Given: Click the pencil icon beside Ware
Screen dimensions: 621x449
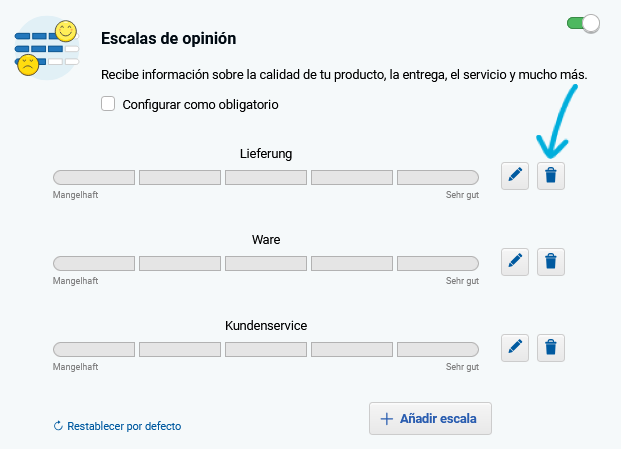Looking at the screenshot, I should point(515,262).
